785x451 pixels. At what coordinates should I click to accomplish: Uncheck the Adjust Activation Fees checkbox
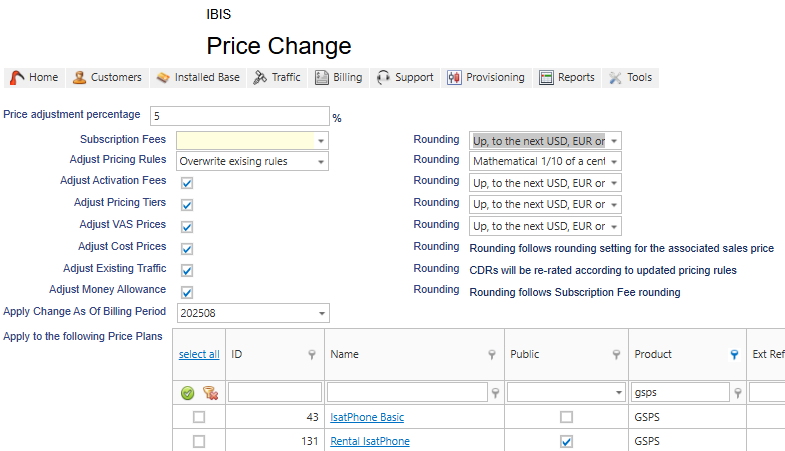tap(187, 183)
